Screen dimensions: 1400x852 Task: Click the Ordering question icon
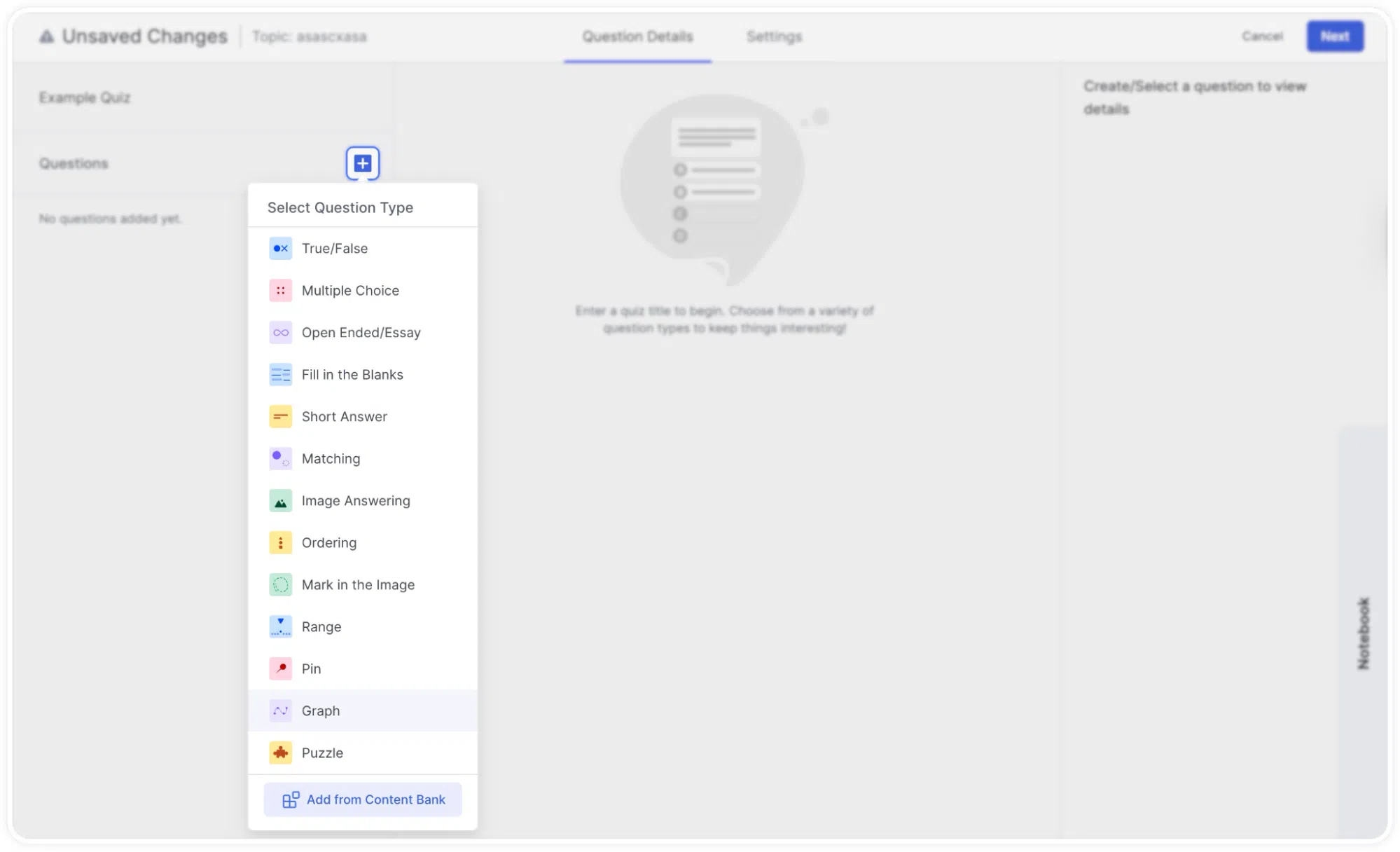pyautogui.click(x=280, y=542)
